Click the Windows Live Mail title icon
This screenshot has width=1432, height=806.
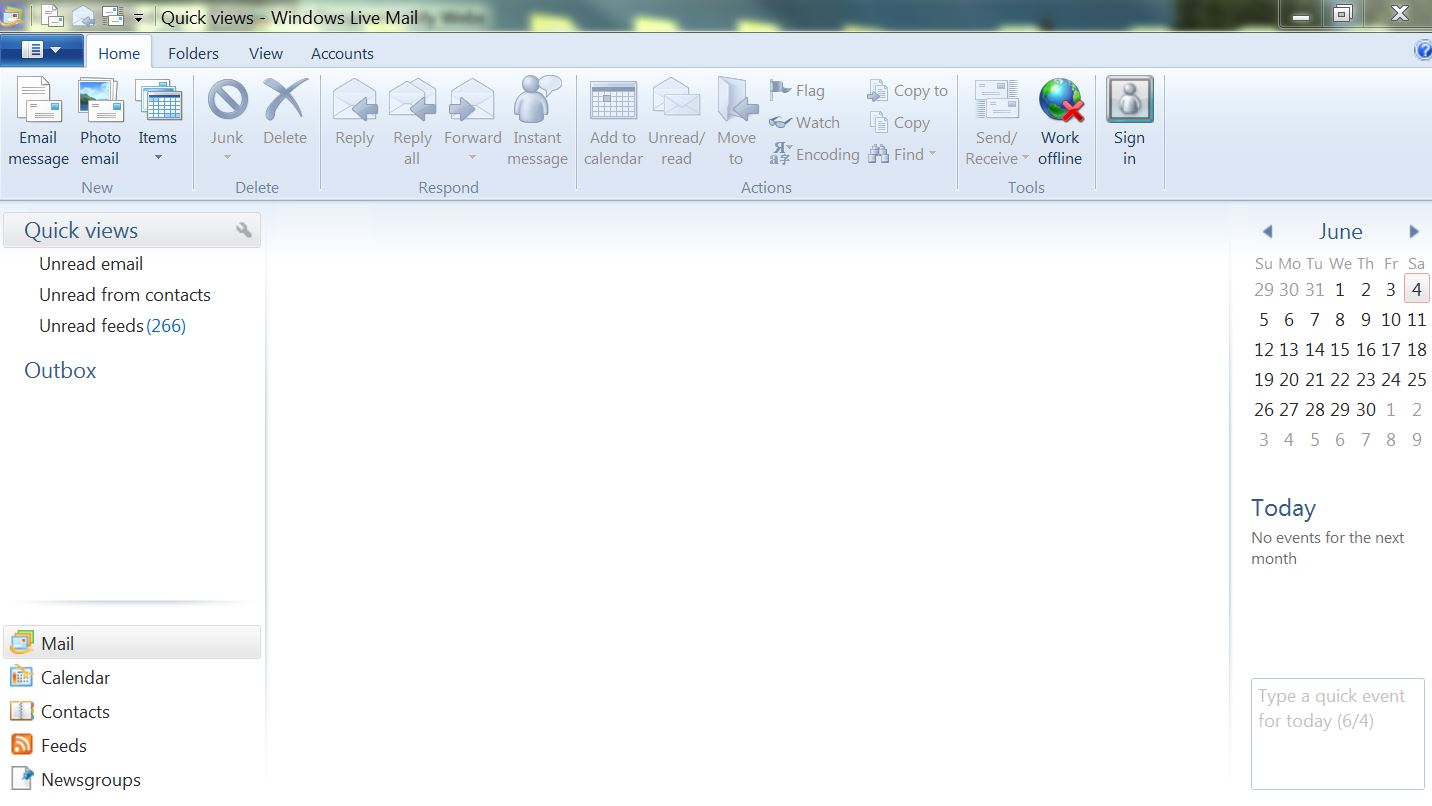tap(12, 16)
